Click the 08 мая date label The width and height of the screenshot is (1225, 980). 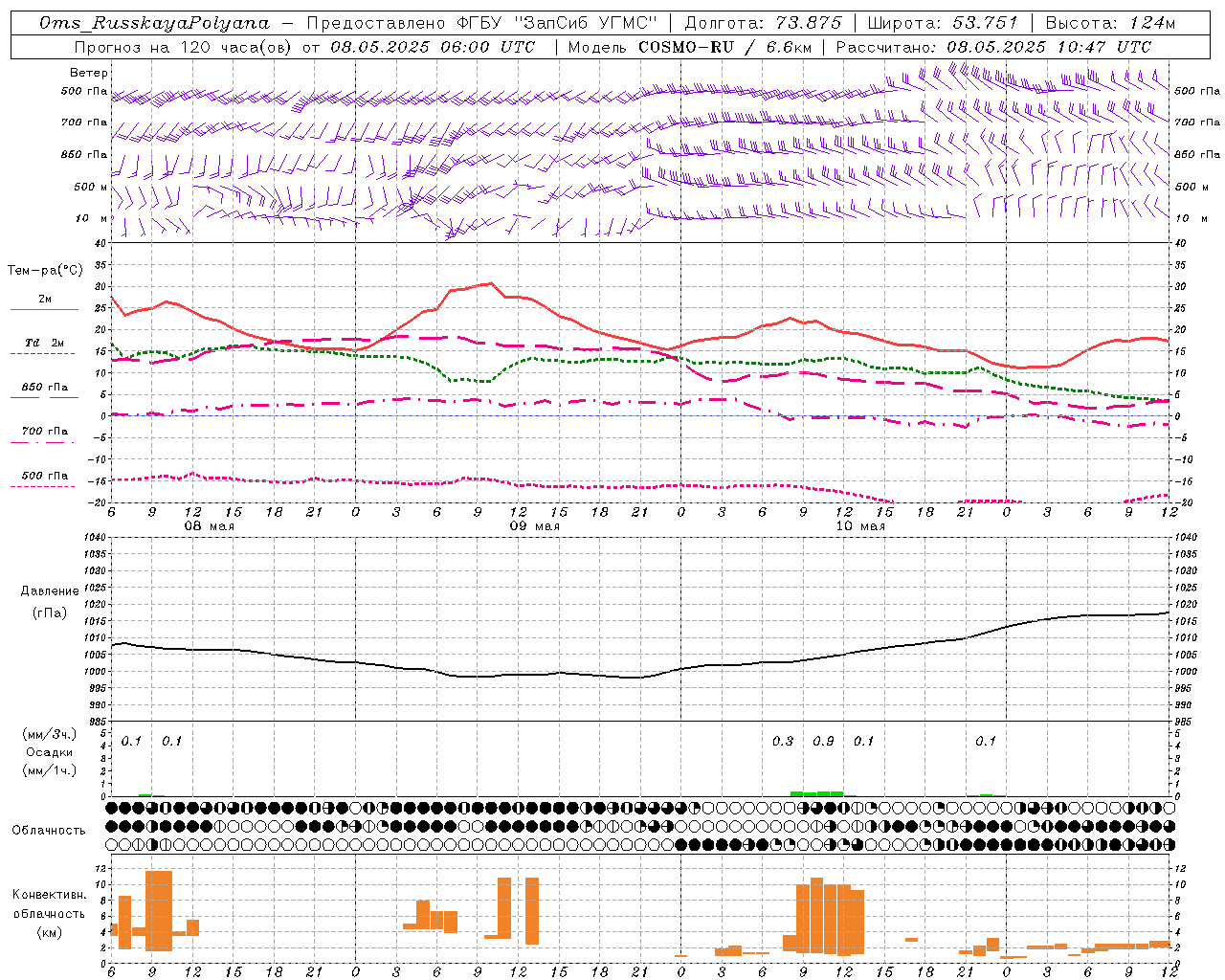click(209, 526)
